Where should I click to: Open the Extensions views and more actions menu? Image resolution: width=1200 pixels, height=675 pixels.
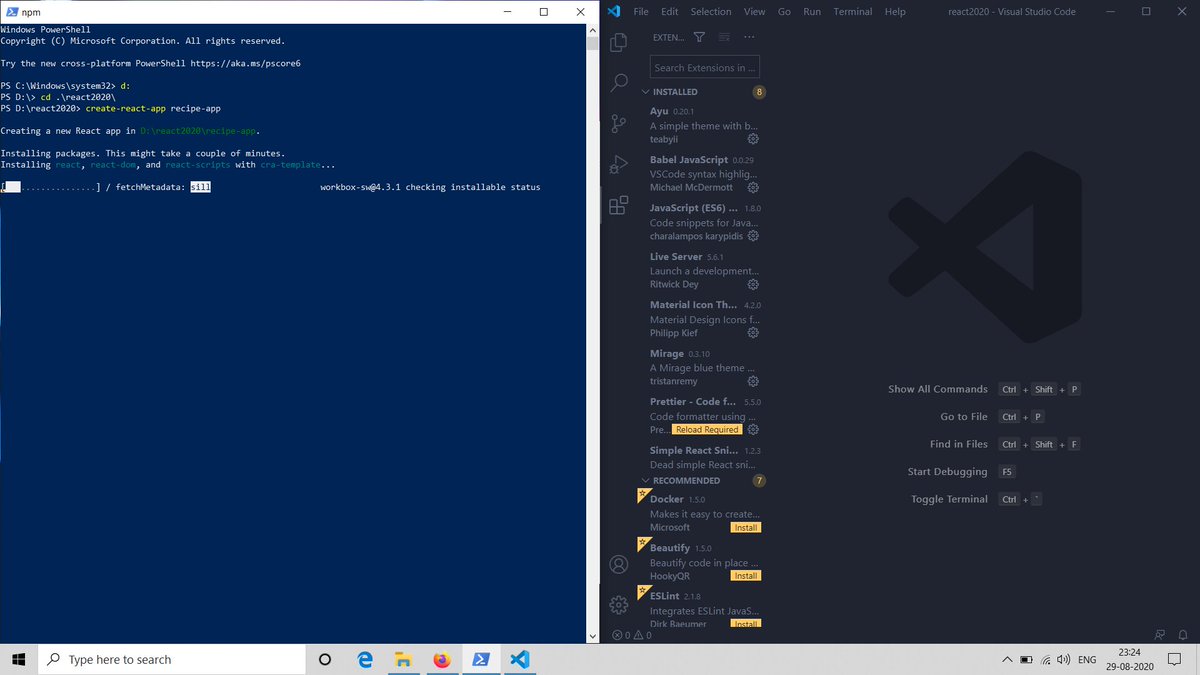749,37
